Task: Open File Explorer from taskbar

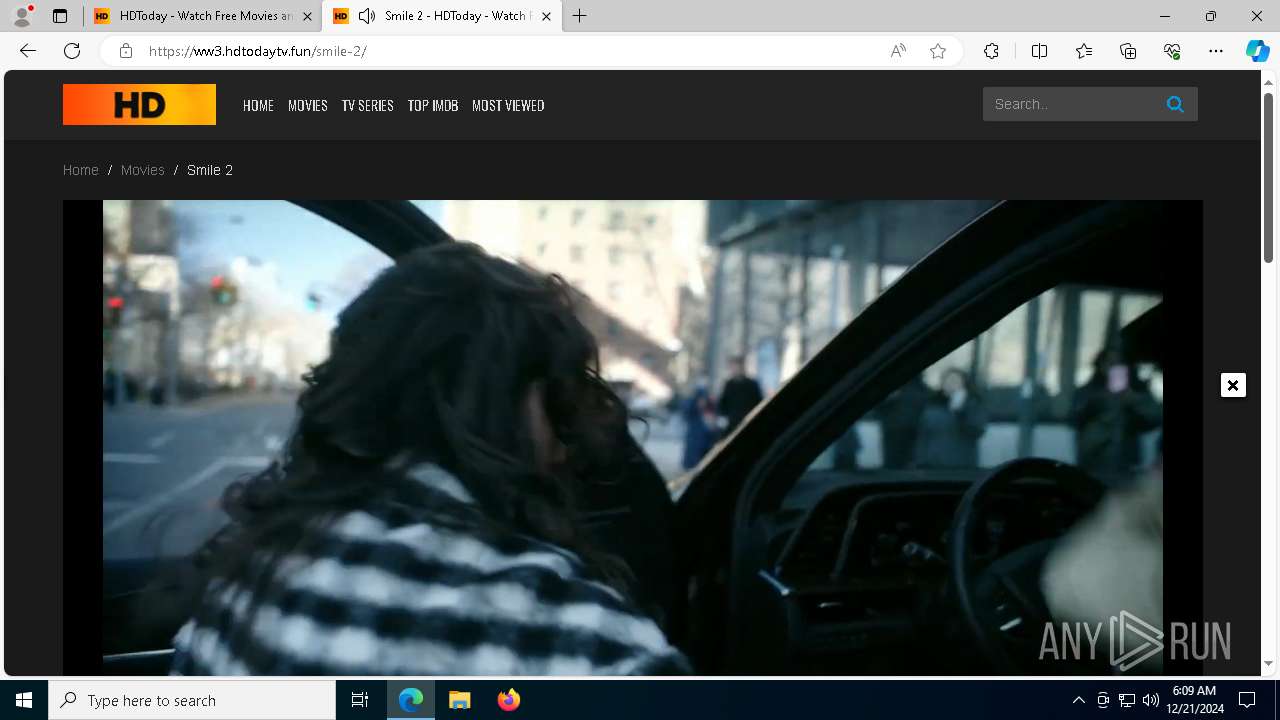Action: coord(460,700)
